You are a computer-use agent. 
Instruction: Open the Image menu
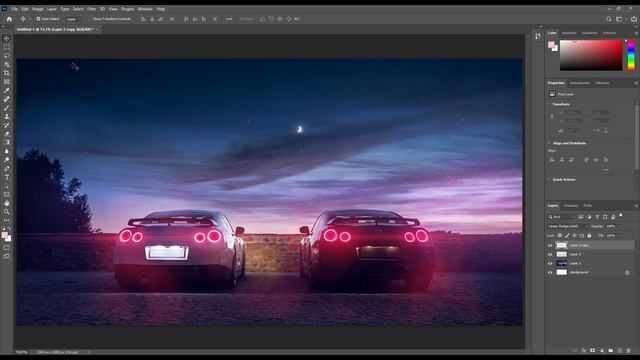tap(38, 9)
